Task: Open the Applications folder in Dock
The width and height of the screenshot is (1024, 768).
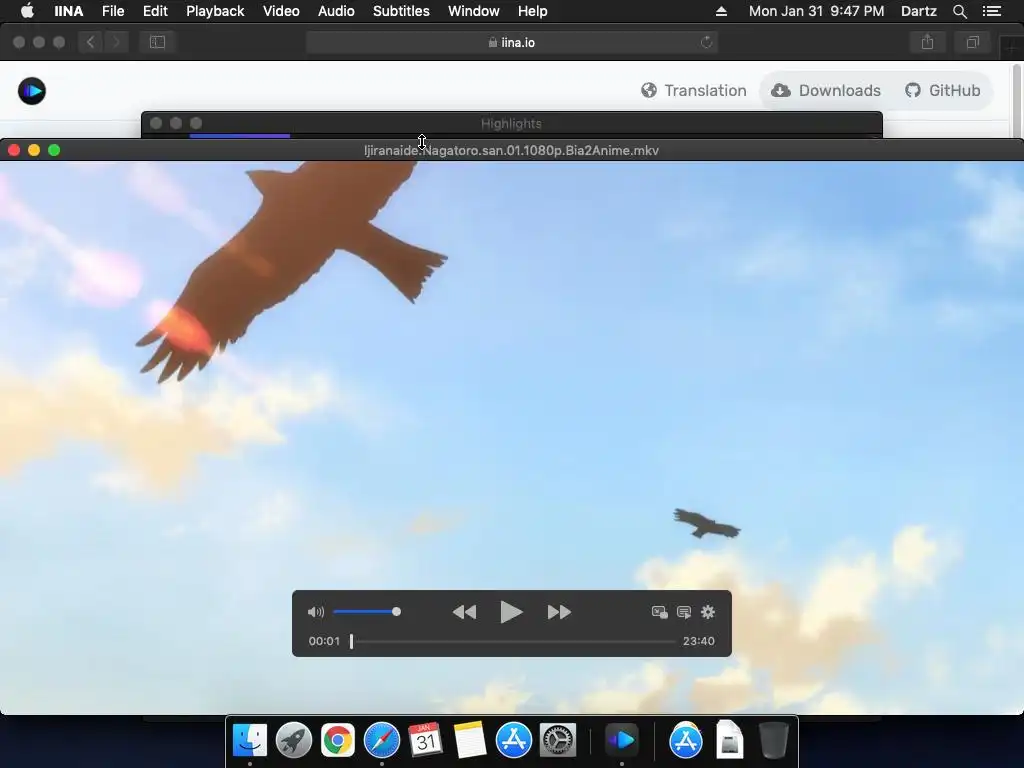Action: [x=686, y=740]
